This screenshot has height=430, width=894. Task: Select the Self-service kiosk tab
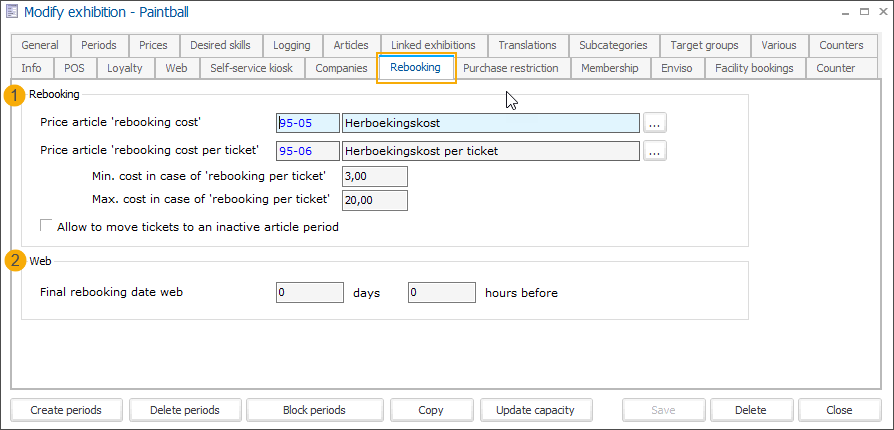251,68
